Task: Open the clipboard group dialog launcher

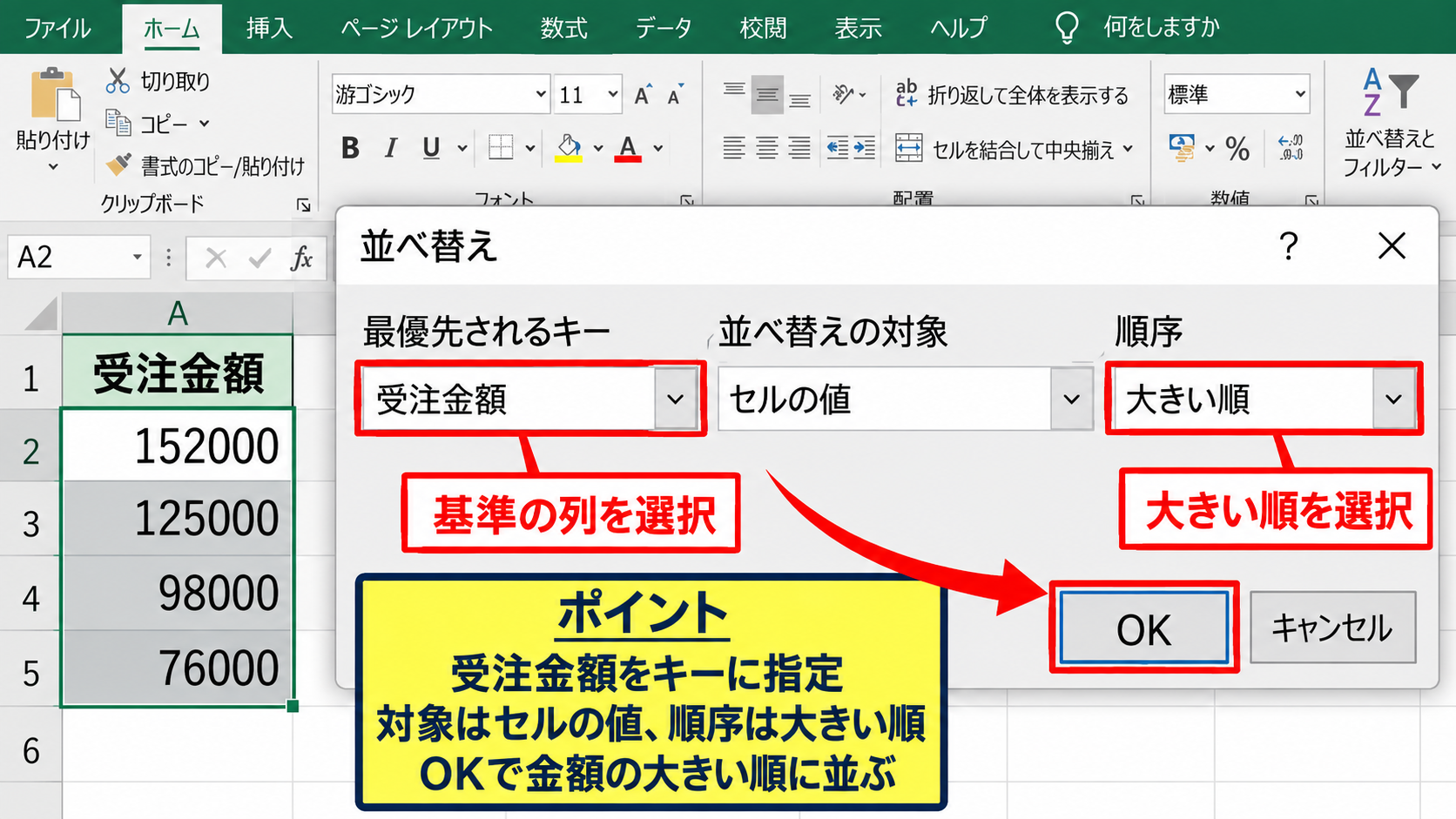Action: point(304,205)
